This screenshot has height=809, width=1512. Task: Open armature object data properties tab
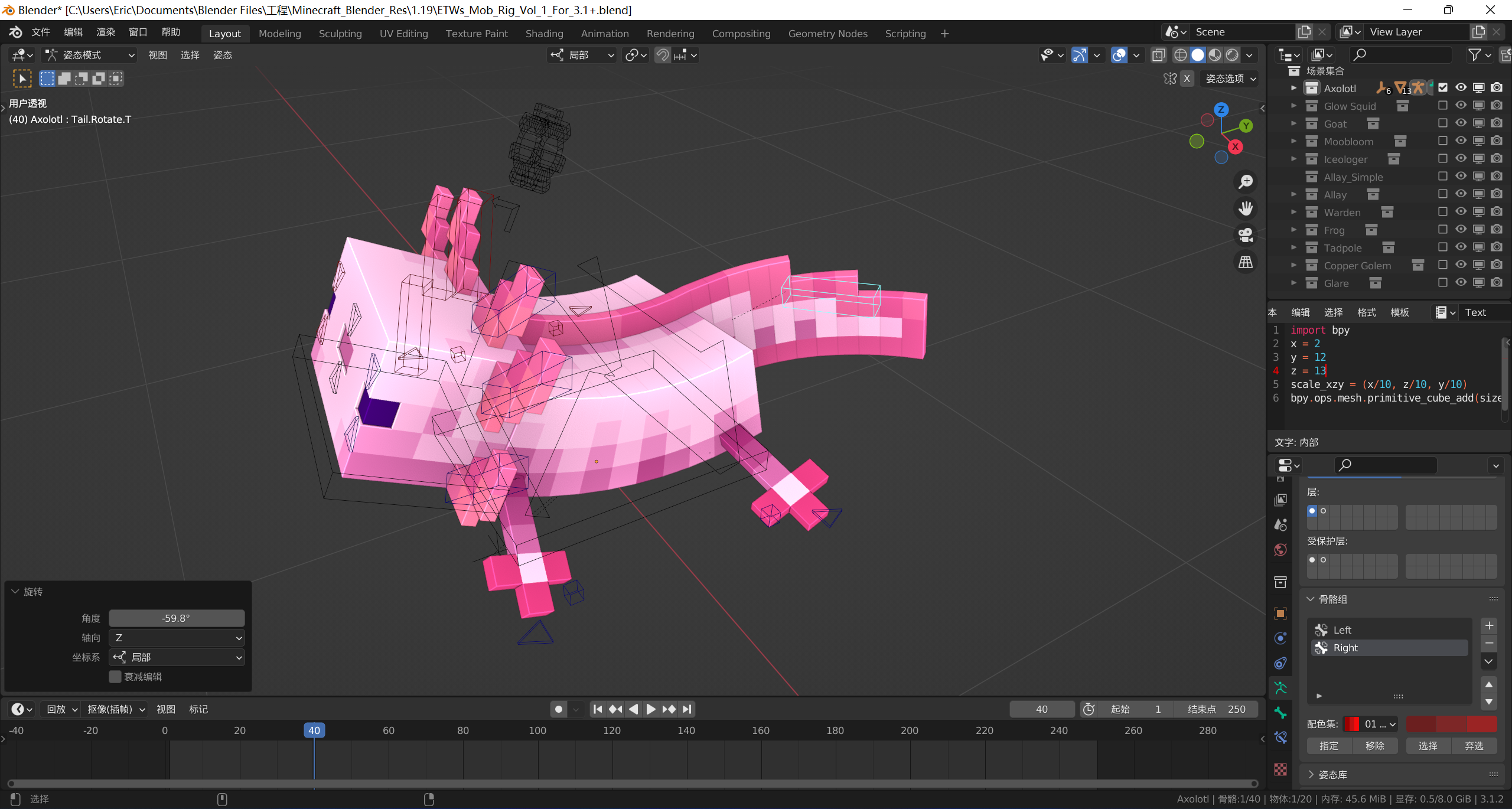point(1280,688)
